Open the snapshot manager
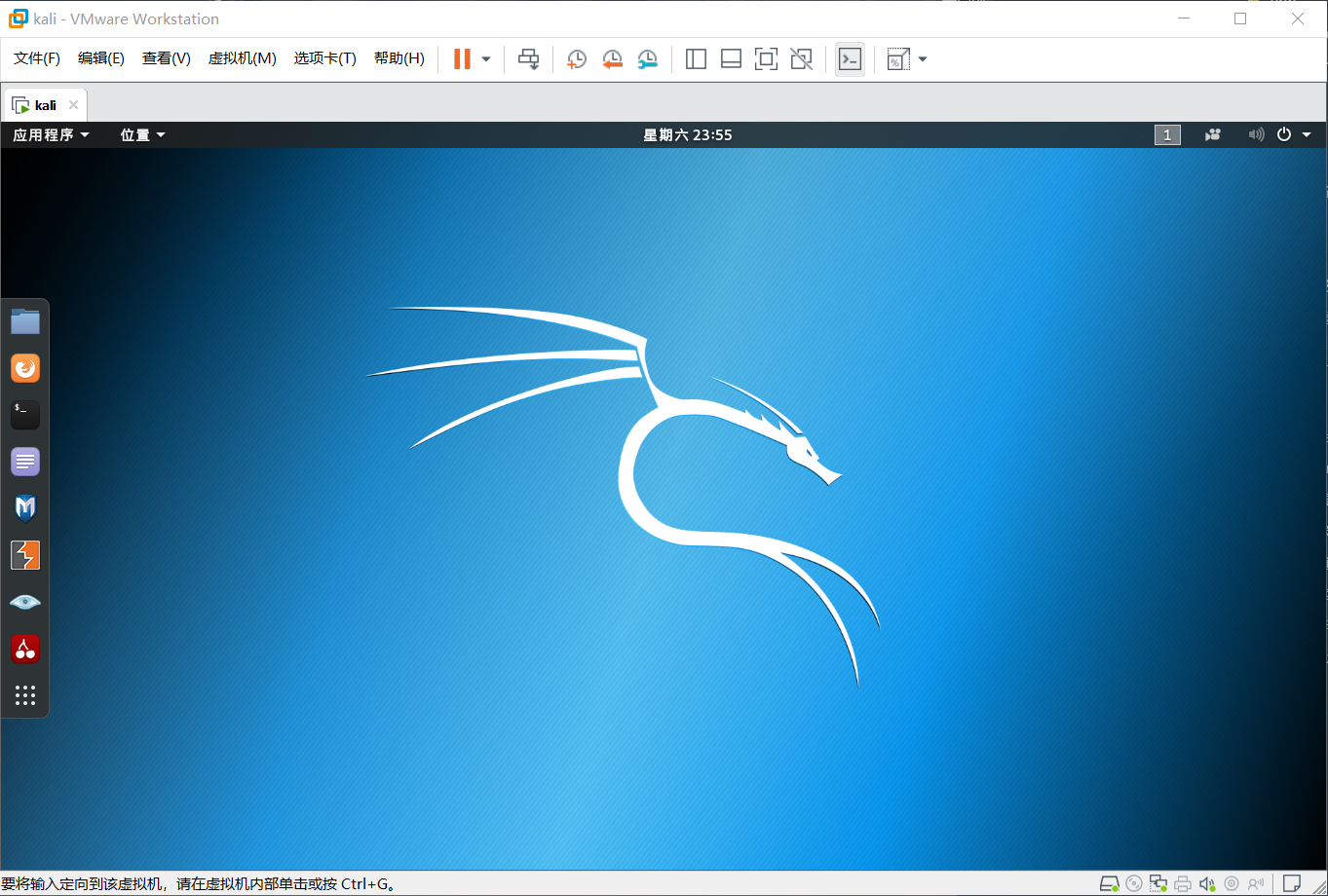Image resolution: width=1328 pixels, height=896 pixels. click(647, 59)
